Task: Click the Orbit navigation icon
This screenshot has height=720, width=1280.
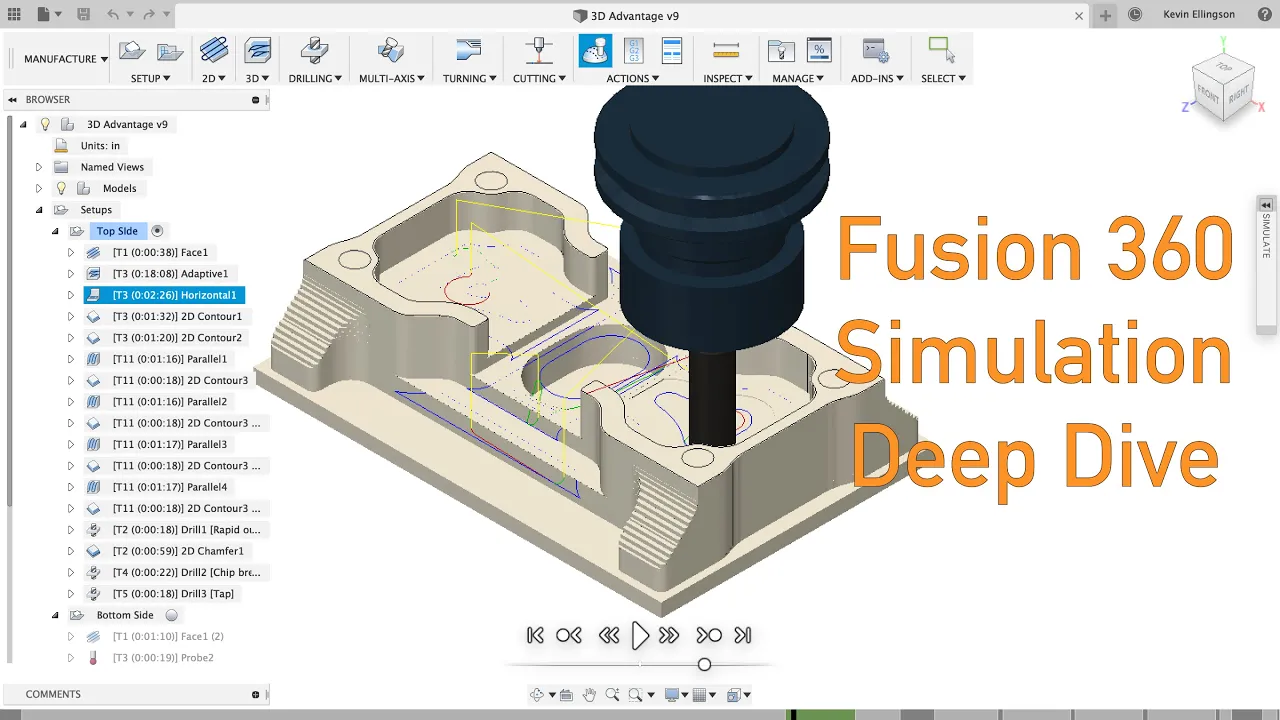Action: [537, 695]
